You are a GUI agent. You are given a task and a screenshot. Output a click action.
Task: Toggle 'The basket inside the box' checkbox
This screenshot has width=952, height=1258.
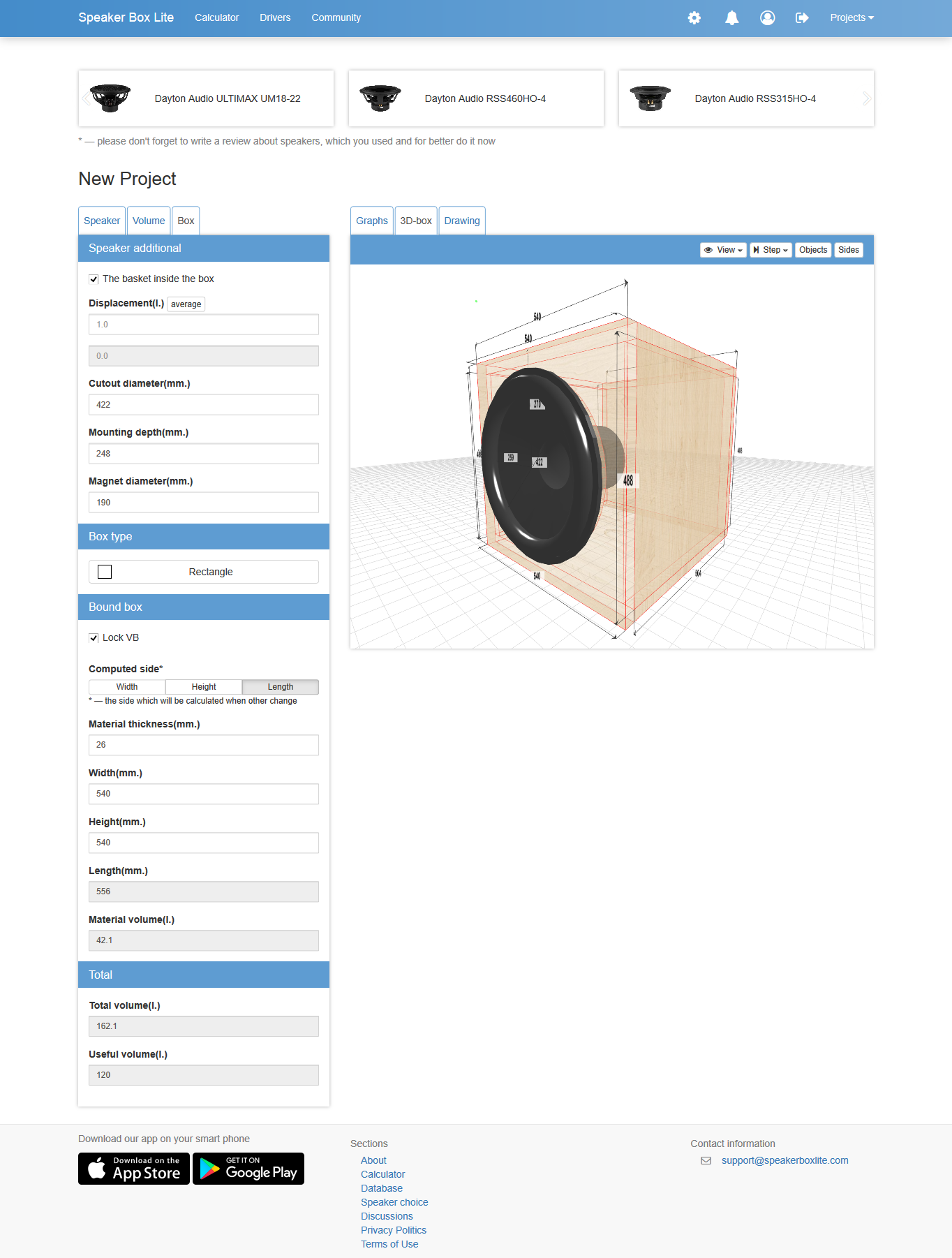pos(94,279)
